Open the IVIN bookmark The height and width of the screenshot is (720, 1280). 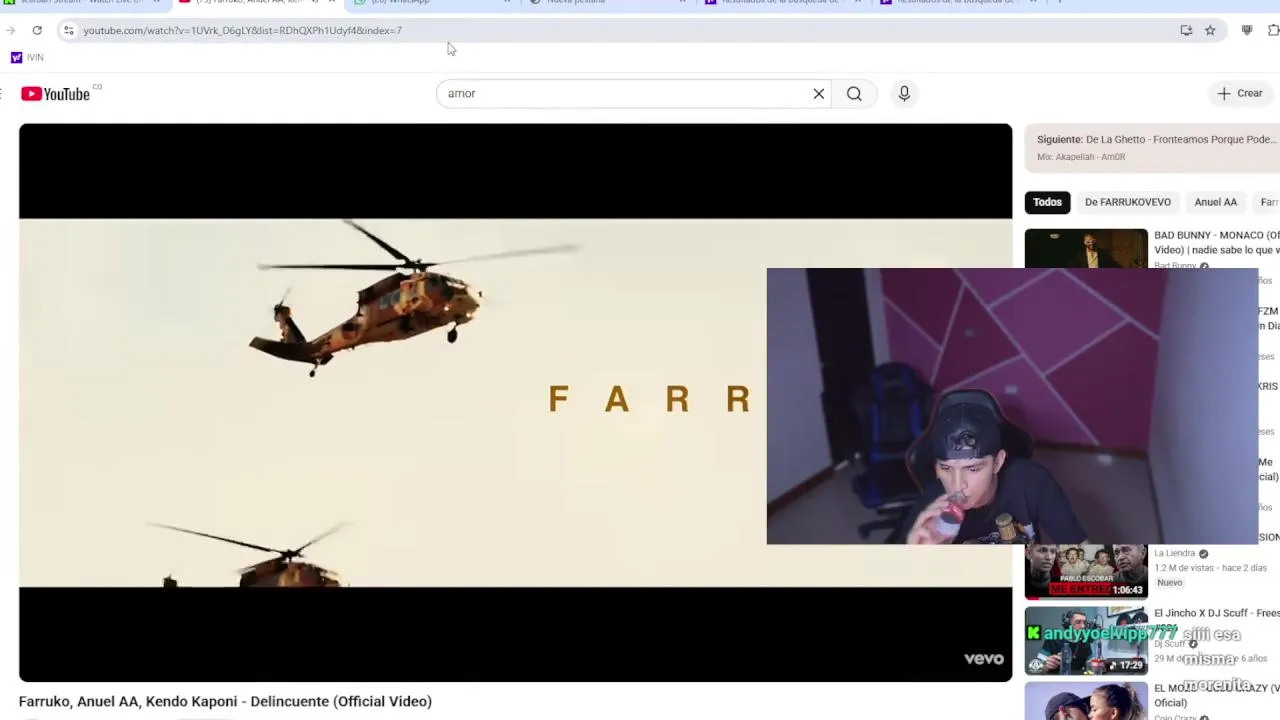[27, 57]
